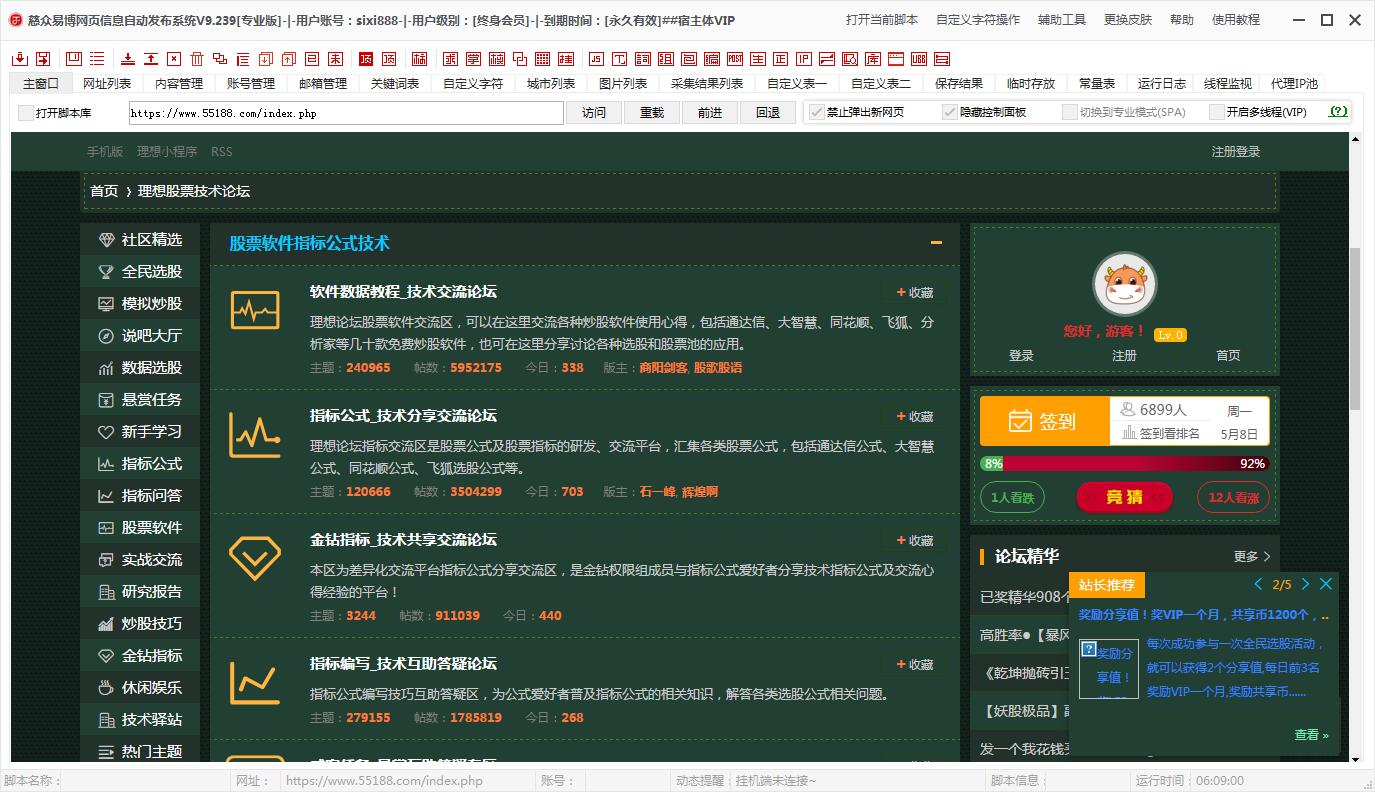Image resolution: width=1375 pixels, height=792 pixels.
Task: Click the orange 签到 sign-in button
Action: 1045,421
